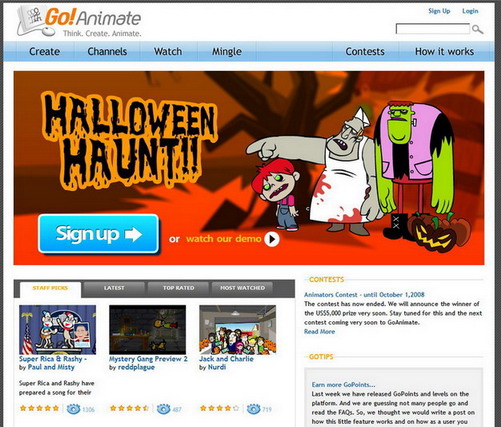This screenshot has height=427, width=501.
Task: Go to the Contests page
Action: point(365,51)
